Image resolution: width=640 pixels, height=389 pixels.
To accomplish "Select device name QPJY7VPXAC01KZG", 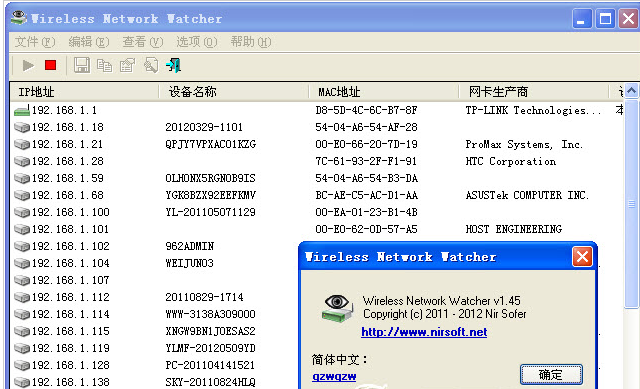I will [211, 144].
